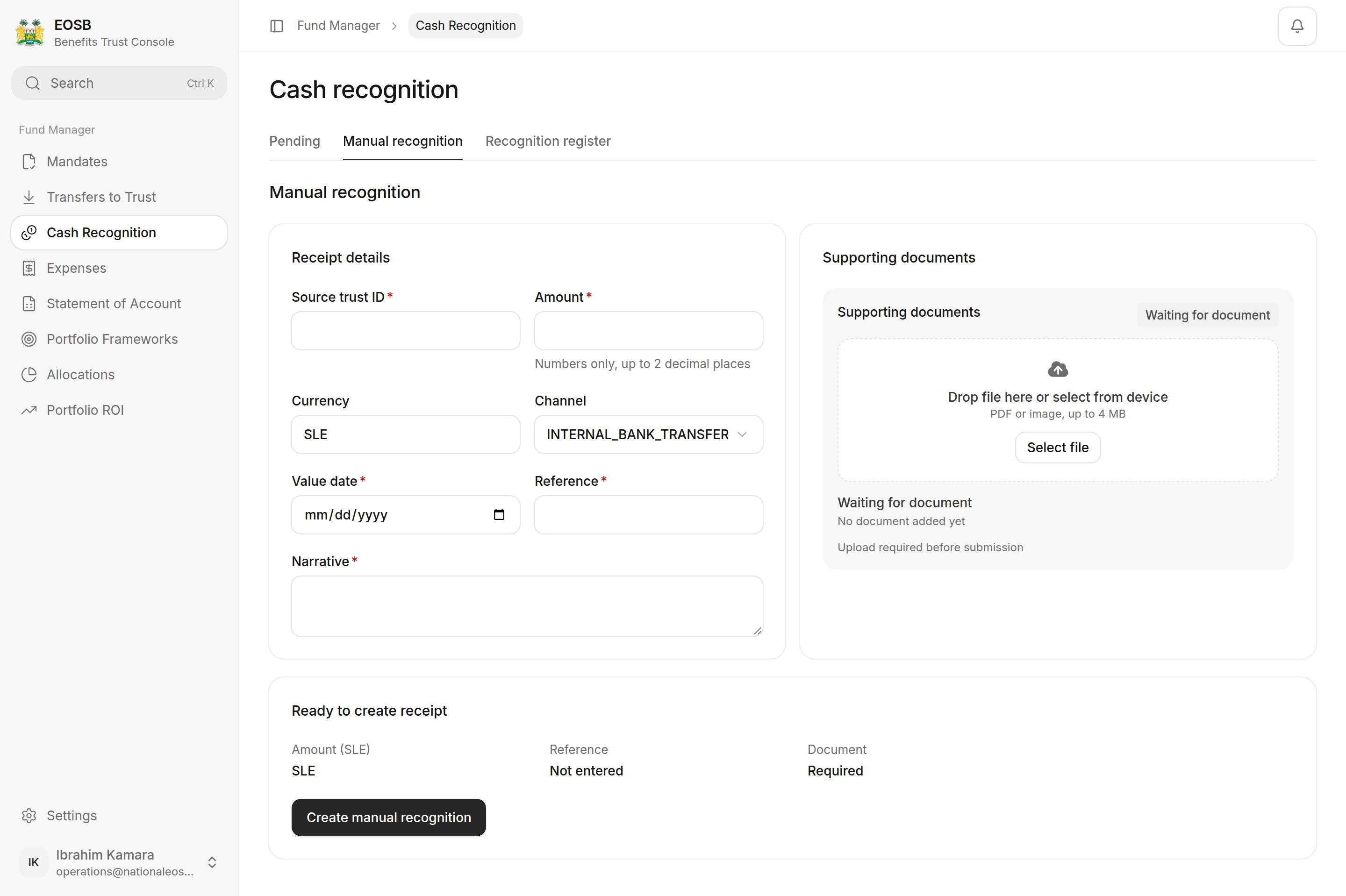Click the Portfolio ROI trend icon
Image resolution: width=1346 pixels, height=896 pixels.
point(29,410)
